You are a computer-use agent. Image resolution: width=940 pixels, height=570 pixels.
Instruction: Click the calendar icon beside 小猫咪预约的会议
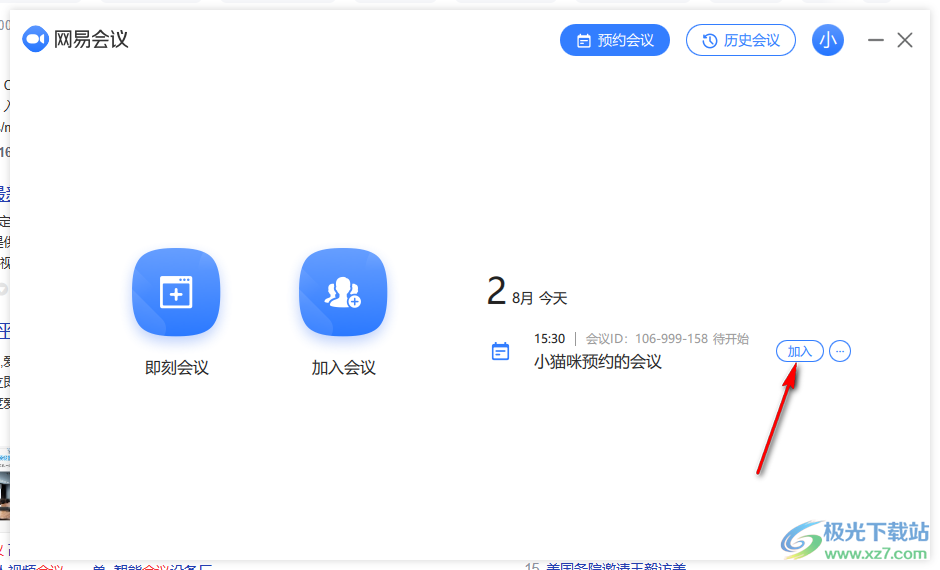click(501, 351)
